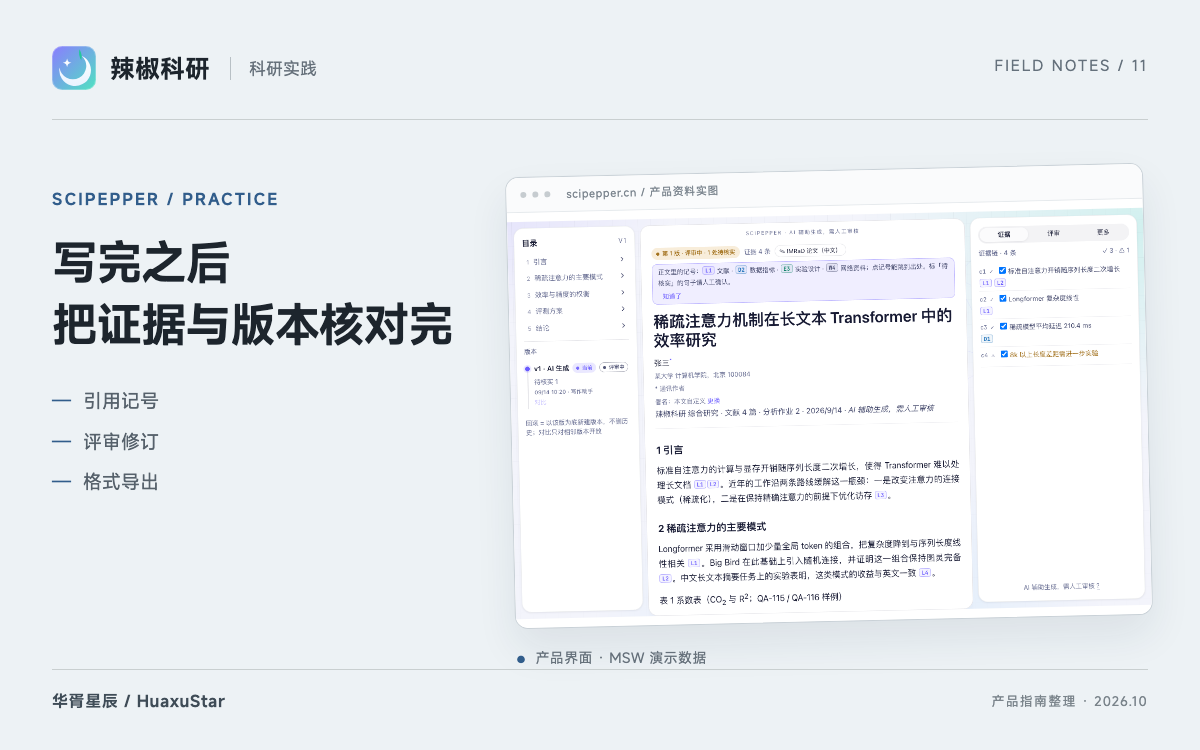Click 第 1 版 · 评审中 status pill

pos(696,252)
